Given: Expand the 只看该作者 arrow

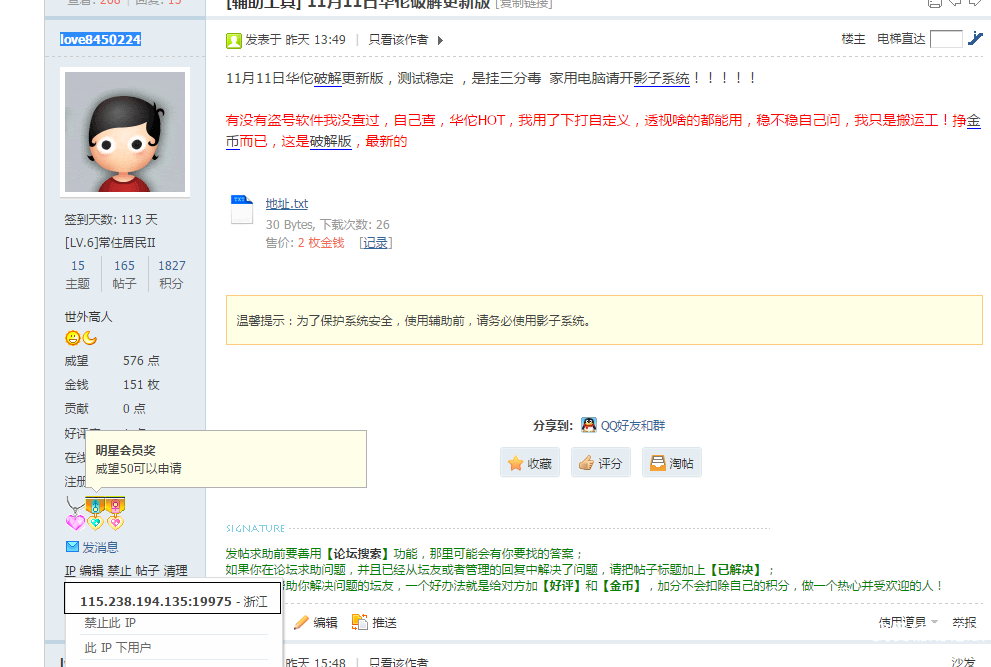Looking at the screenshot, I should click(x=440, y=40).
